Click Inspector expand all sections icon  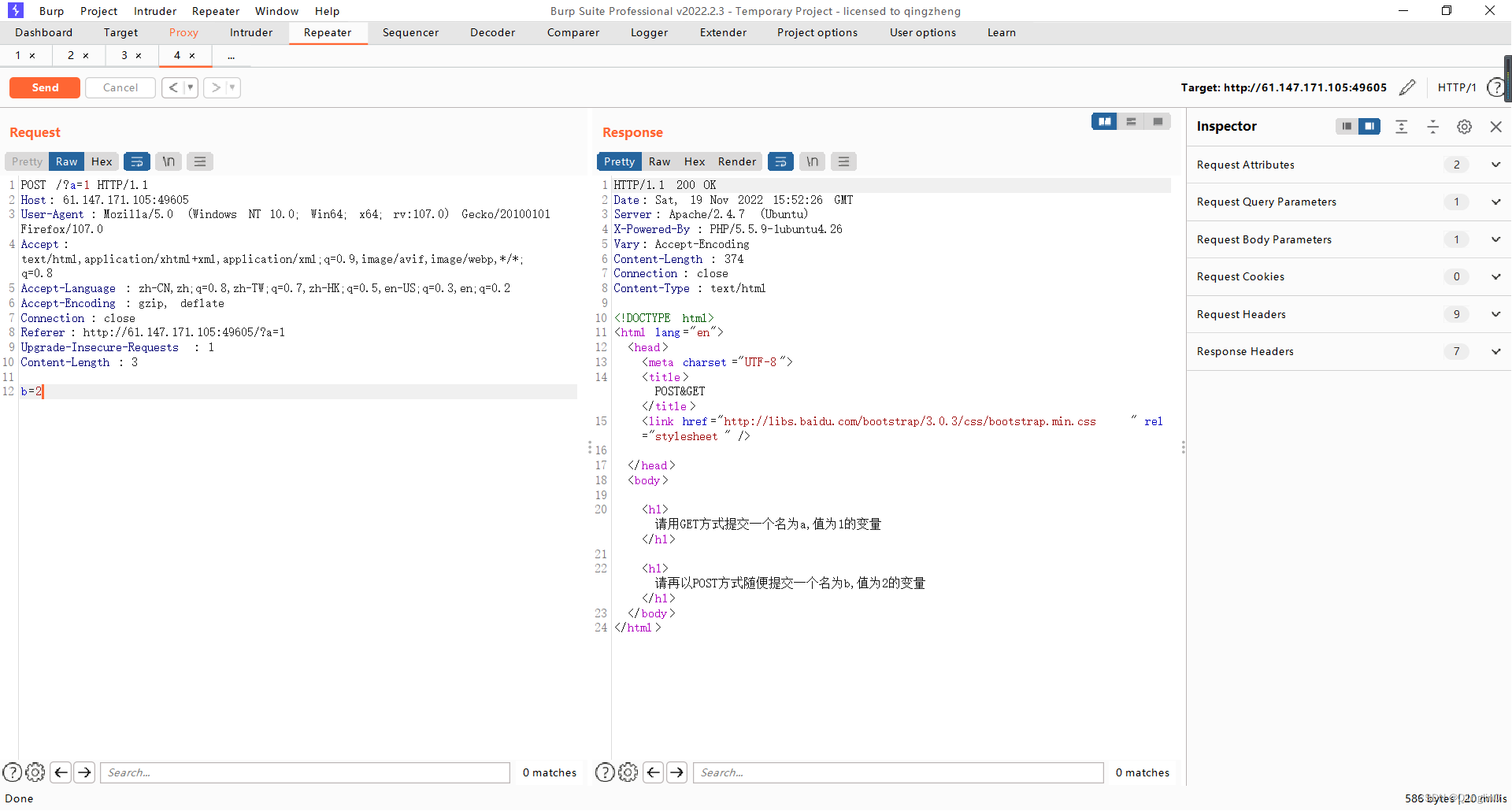1402,126
